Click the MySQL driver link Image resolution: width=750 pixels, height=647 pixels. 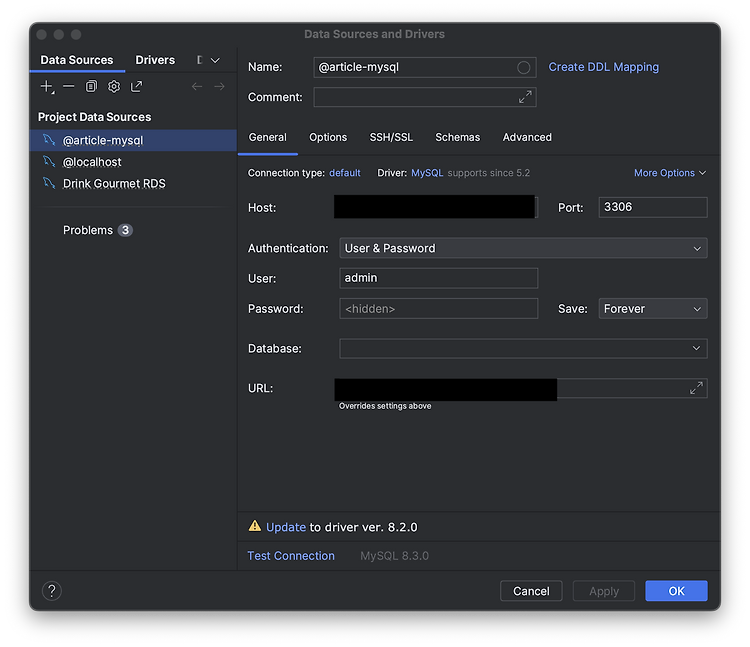click(x=427, y=173)
